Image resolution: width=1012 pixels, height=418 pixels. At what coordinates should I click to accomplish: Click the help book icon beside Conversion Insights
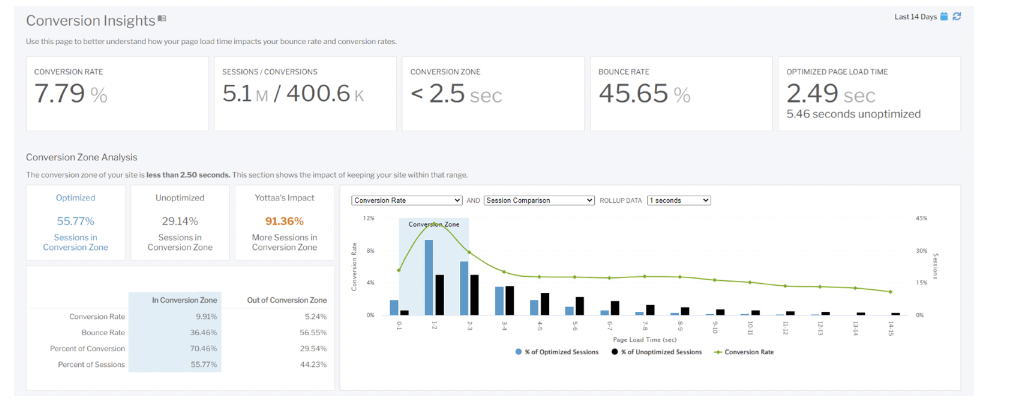(x=162, y=19)
